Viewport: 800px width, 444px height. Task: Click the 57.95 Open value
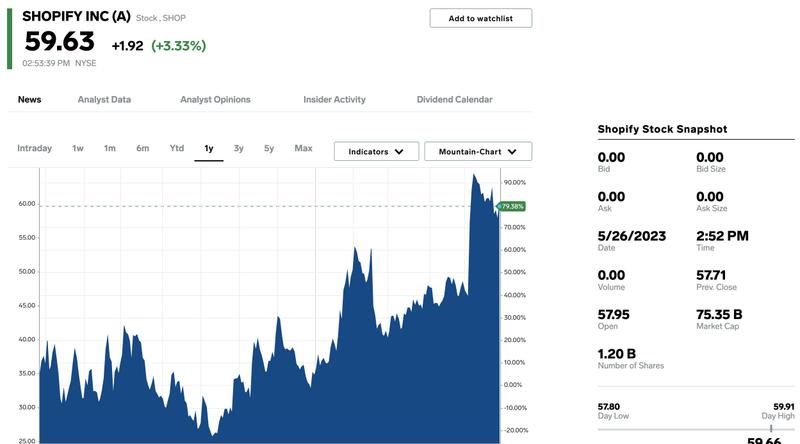pos(613,314)
